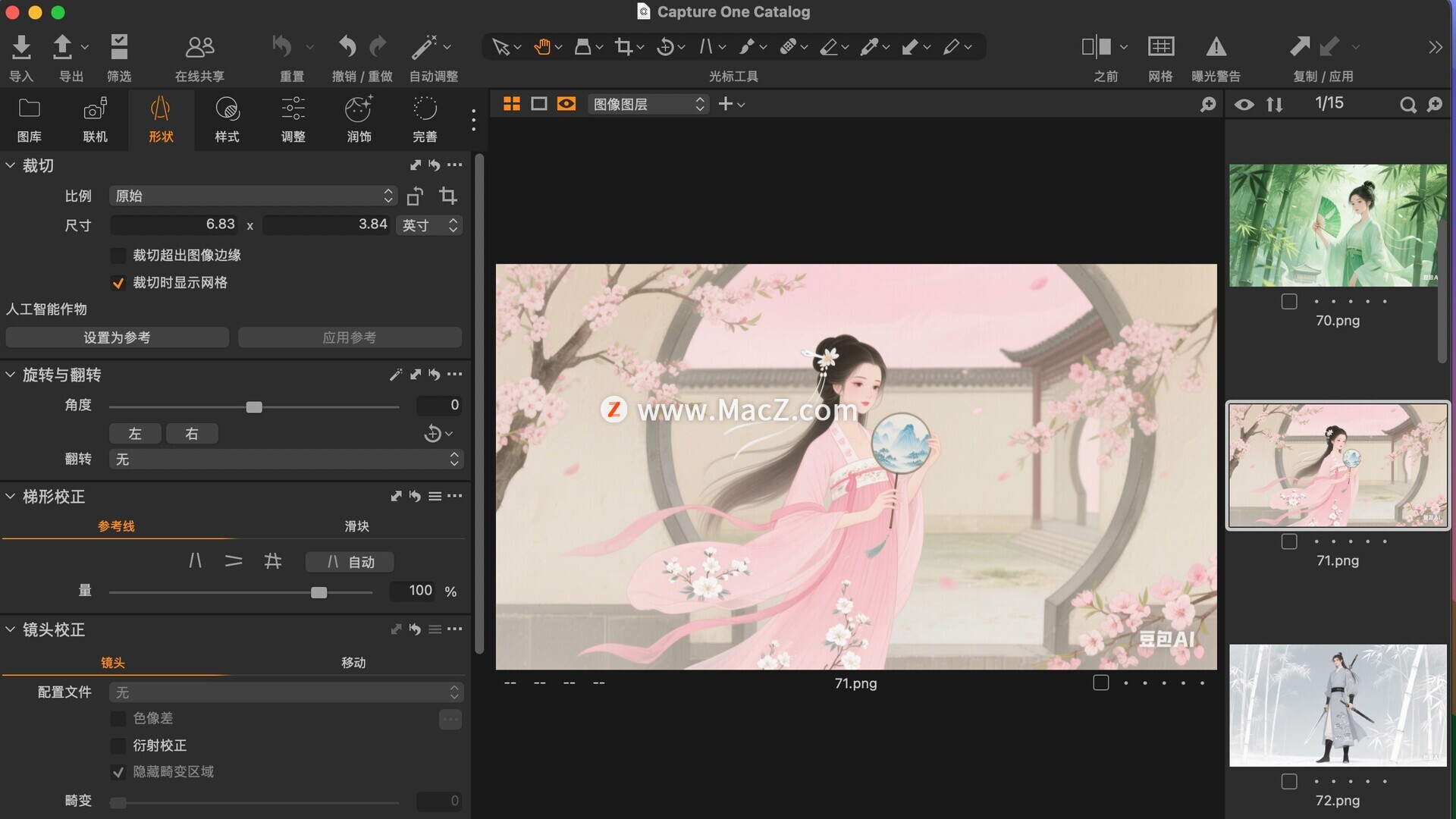Select the Pan hand tool

[x=541, y=47]
